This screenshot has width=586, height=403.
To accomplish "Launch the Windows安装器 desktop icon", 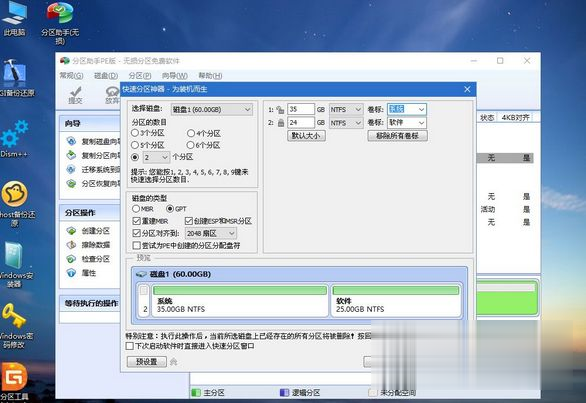I will pyautogui.click(x=14, y=265).
